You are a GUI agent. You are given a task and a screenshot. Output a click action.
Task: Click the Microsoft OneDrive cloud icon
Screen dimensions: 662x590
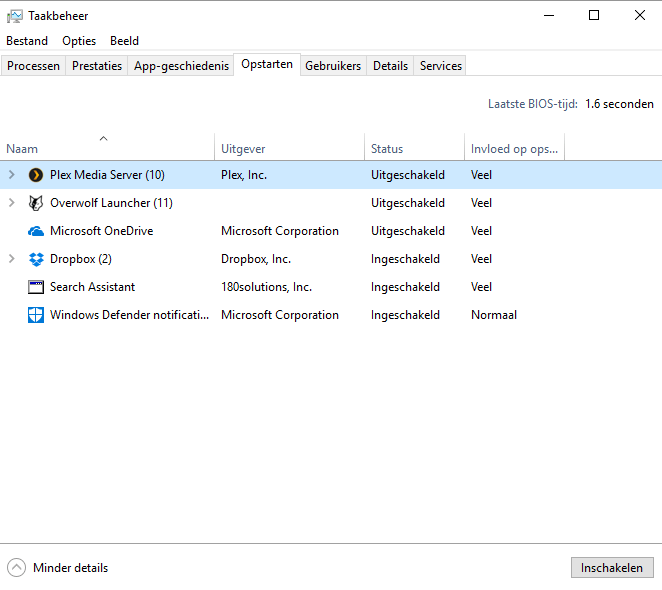36,231
